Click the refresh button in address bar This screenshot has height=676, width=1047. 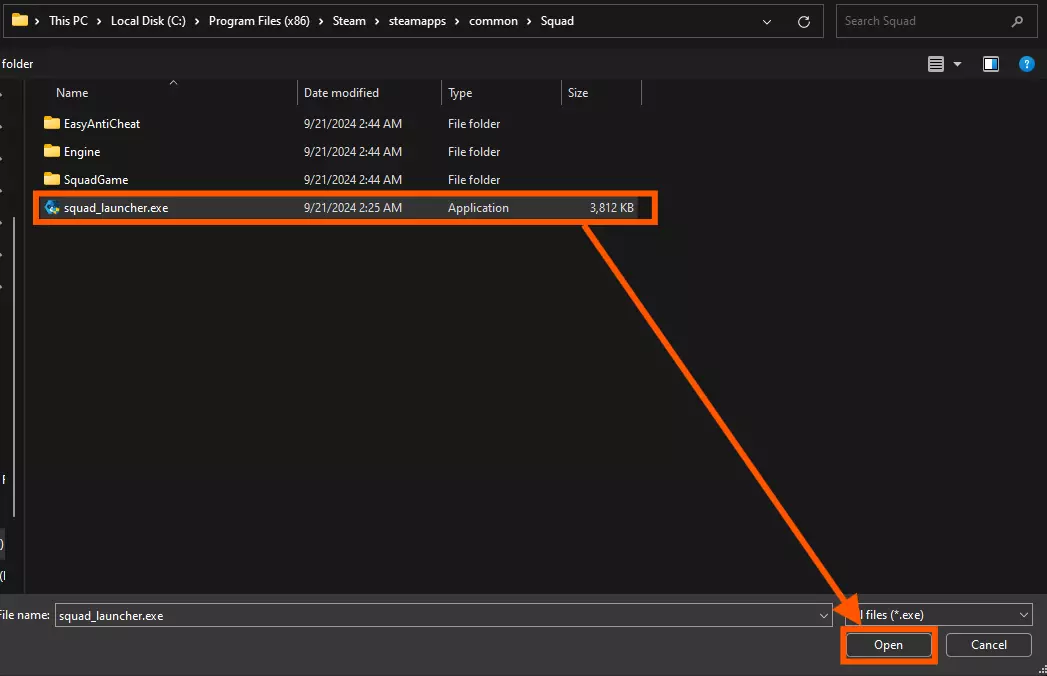[x=804, y=21]
